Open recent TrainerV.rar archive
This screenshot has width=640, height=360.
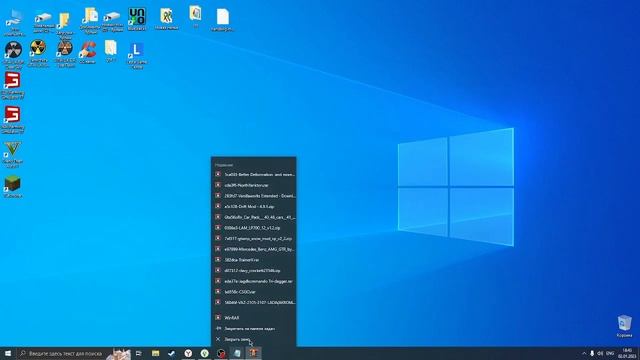(x=254, y=260)
